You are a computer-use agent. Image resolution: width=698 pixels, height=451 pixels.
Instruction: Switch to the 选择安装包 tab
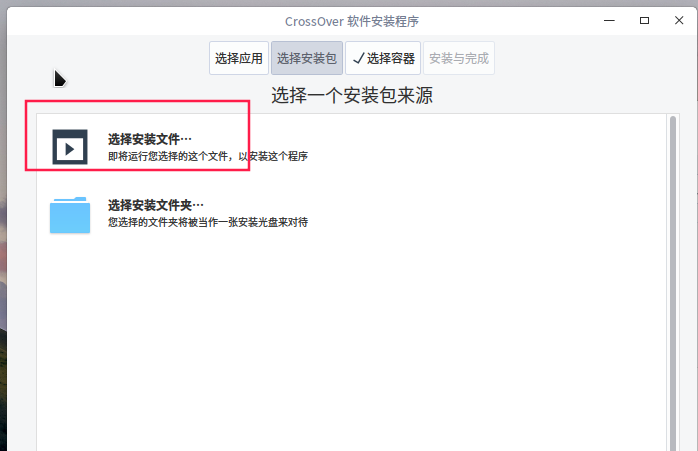pyautogui.click(x=307, y=58)
